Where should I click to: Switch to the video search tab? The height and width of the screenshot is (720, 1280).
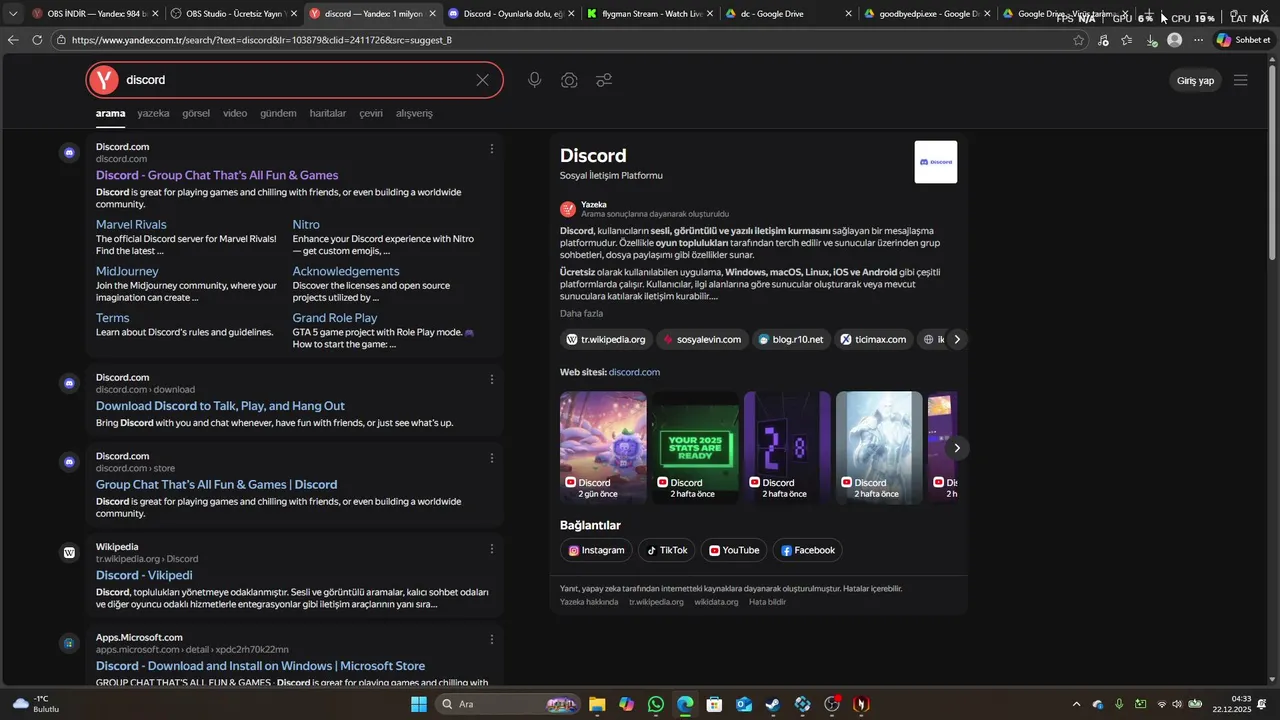pos(235,114)
